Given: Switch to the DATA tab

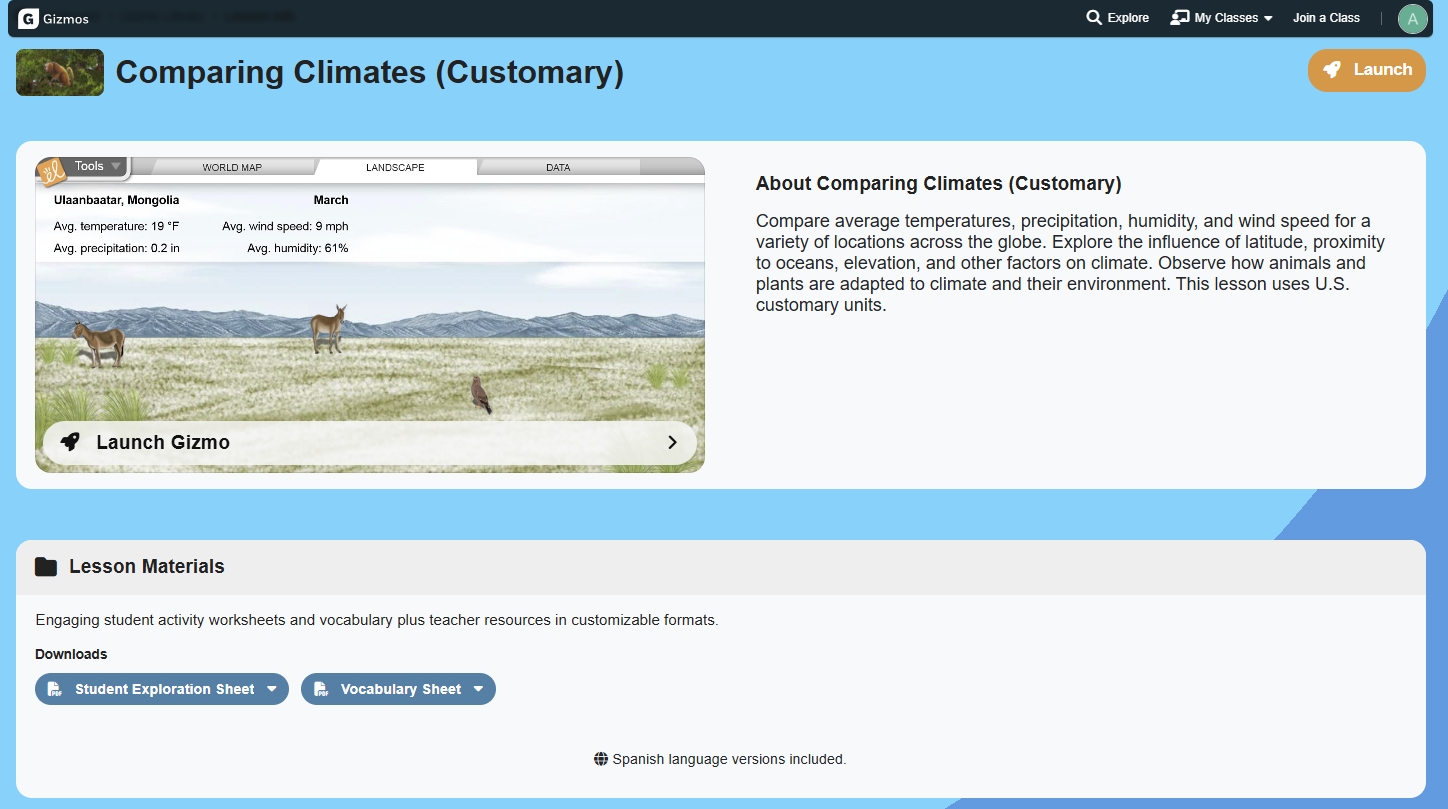Looking at the screenshot, I should point(558,168).
